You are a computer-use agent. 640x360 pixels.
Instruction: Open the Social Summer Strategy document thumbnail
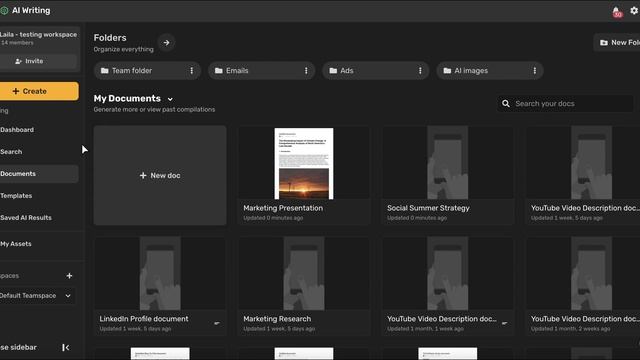(448, 162)
